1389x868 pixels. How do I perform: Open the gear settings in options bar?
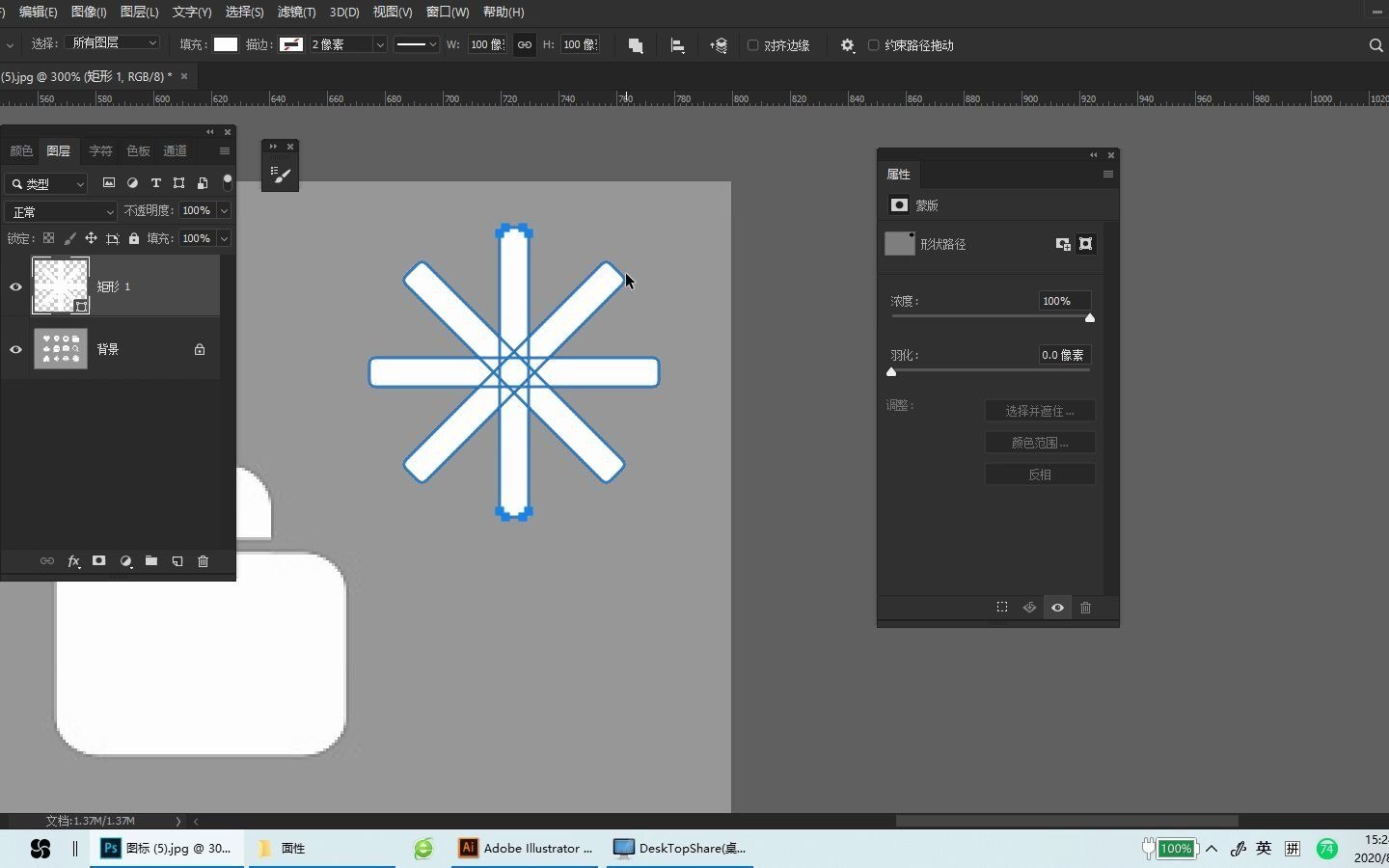pos(847,45)
